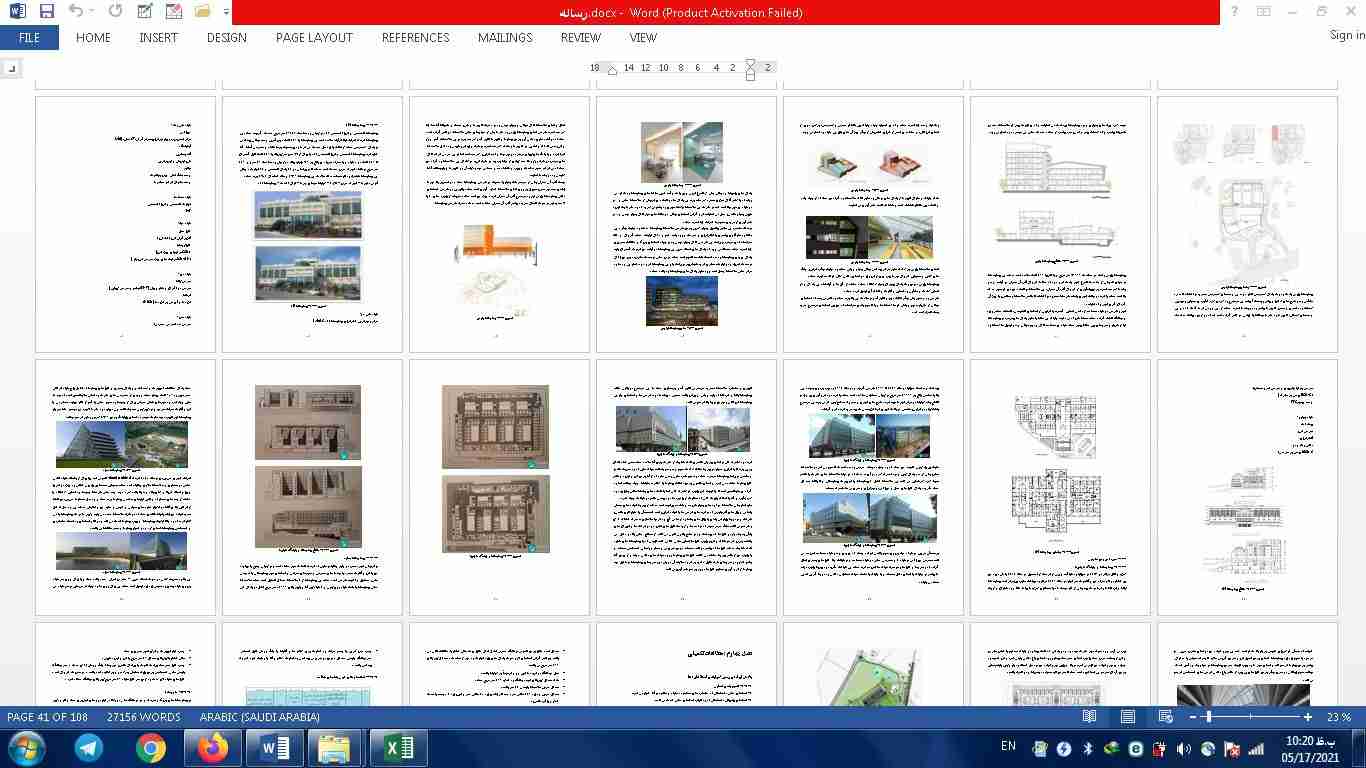Screen dimensions: 1366x768
Task: Switch to Web Layout view
Action: (1165, 717)
